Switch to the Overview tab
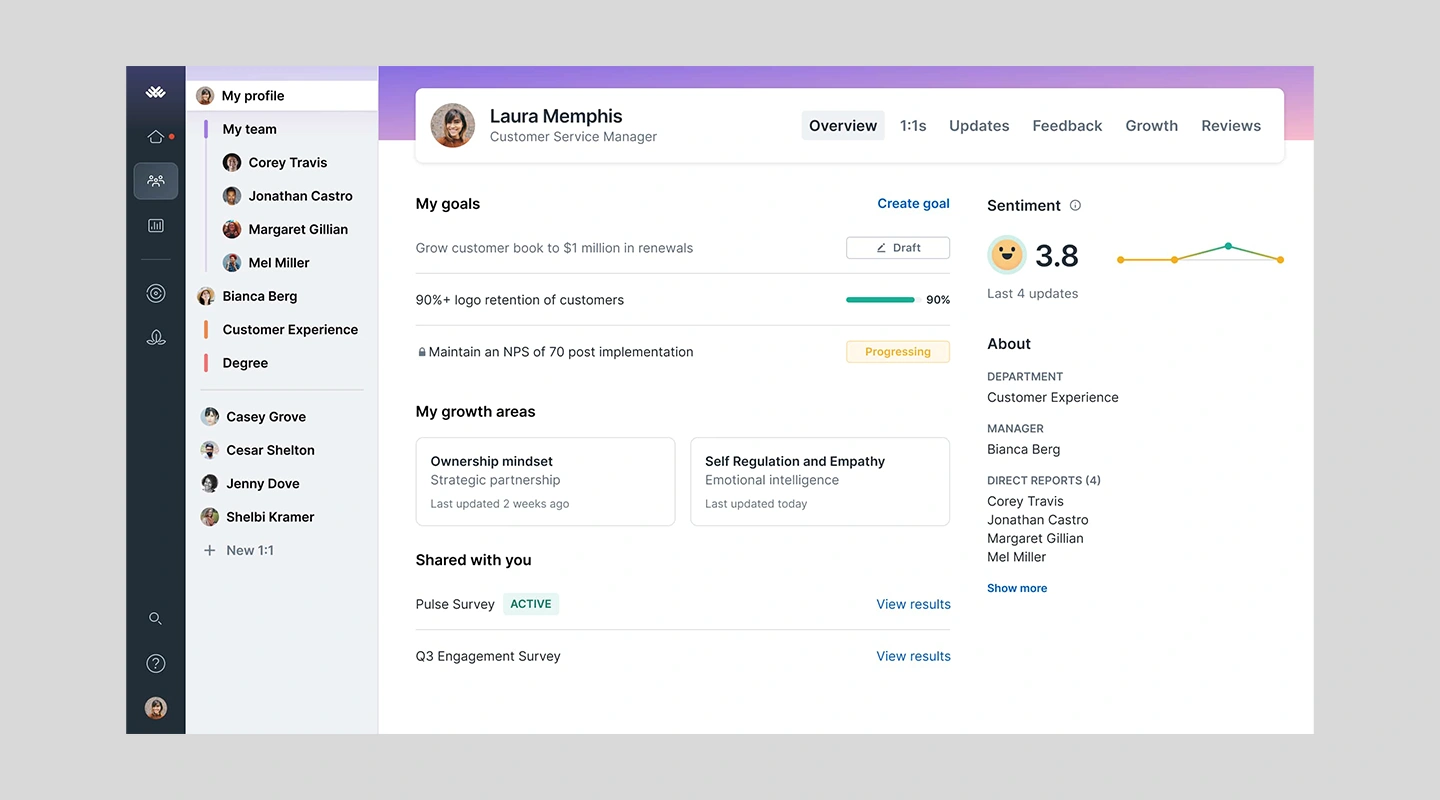This screenshot has height=800, width=1440. point(843,125)
